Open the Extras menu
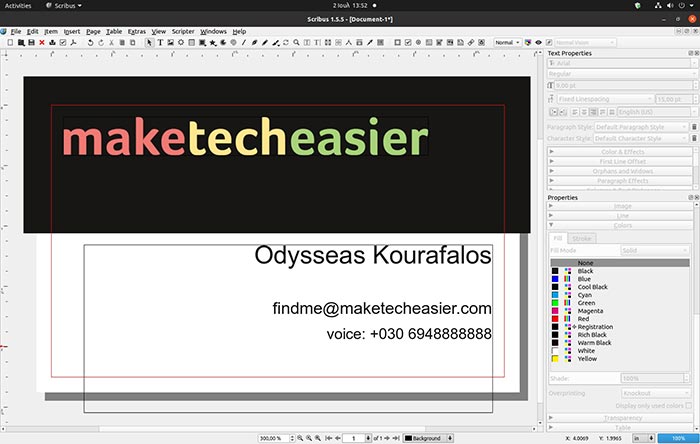Screen dimensions: 700x444 pyautogui.click(x=137, y=31)
